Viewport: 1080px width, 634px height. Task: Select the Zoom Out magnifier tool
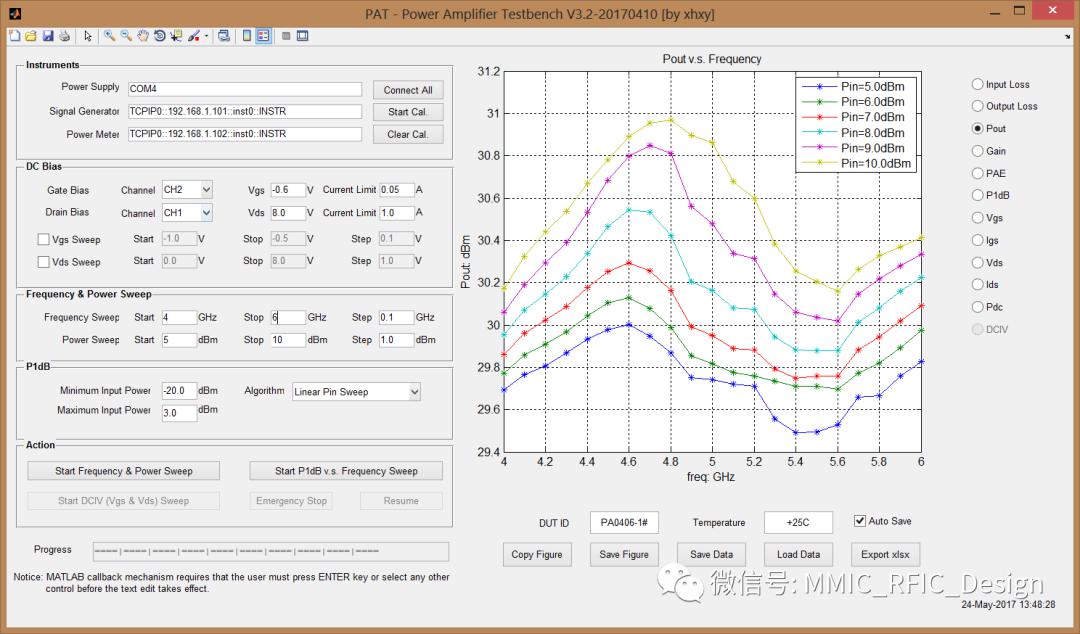click(x=126, y=36)
